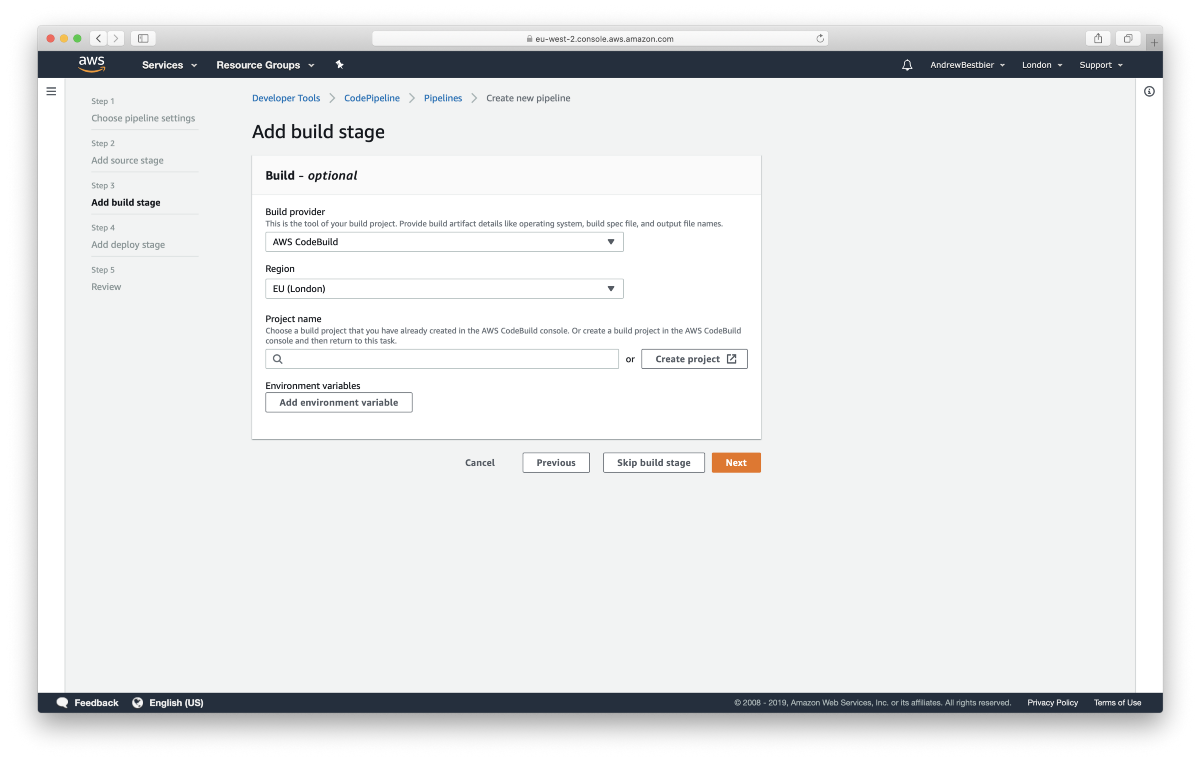Open the Resource Groups dropdown

(265, 65)
